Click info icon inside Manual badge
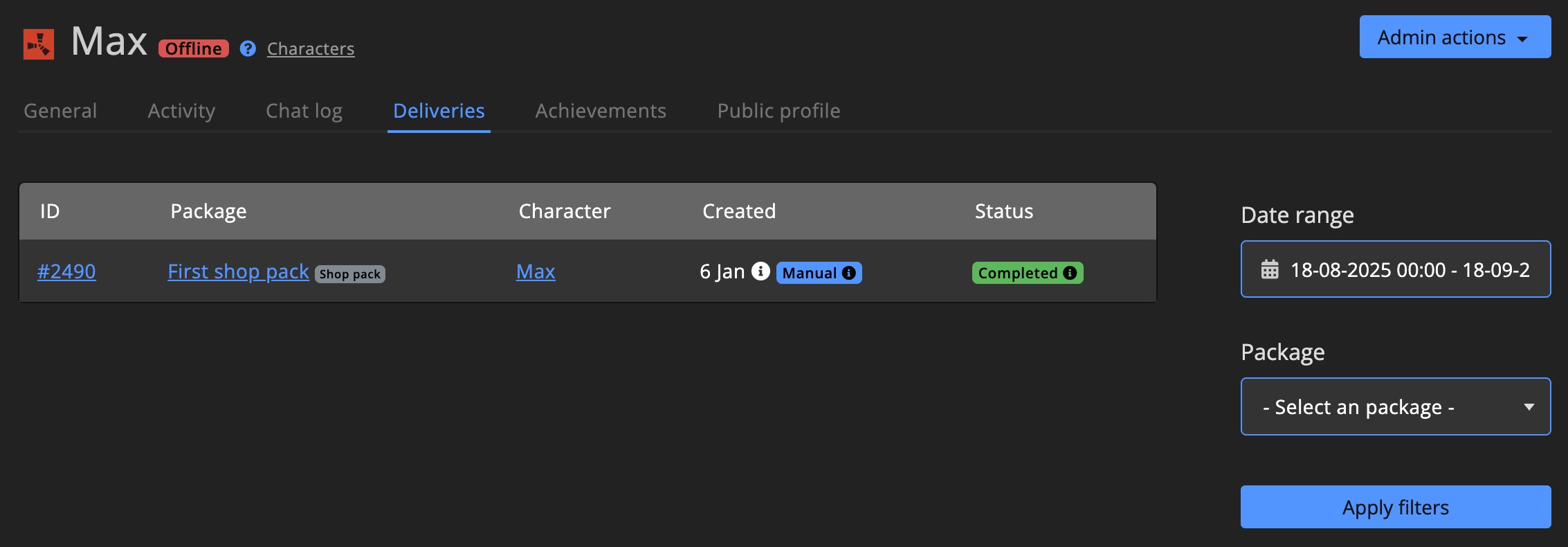Screen dimensions: 1568x547 [x=849, y=273]
